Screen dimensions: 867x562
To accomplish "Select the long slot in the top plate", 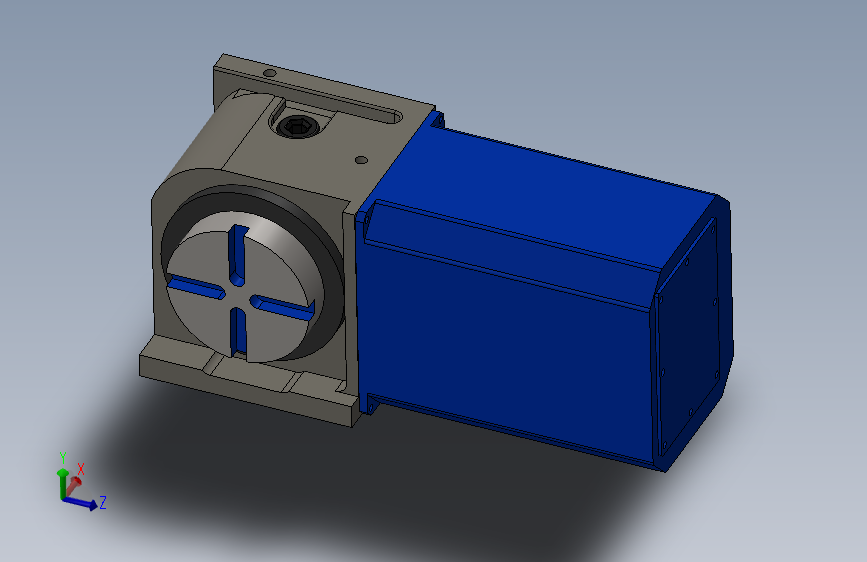I will point(344,102).
